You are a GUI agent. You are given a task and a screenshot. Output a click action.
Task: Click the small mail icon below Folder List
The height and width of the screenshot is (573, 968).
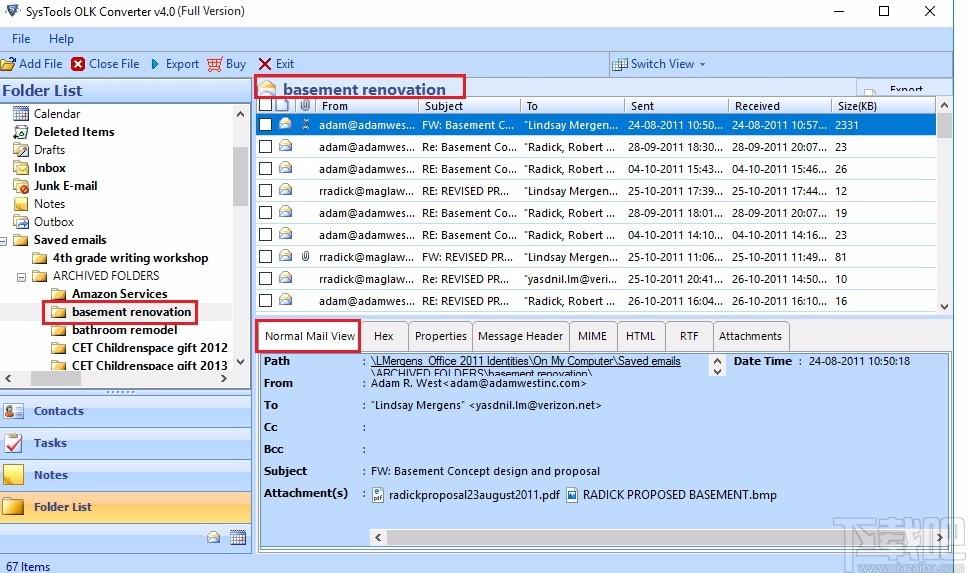tap(214, 537)
